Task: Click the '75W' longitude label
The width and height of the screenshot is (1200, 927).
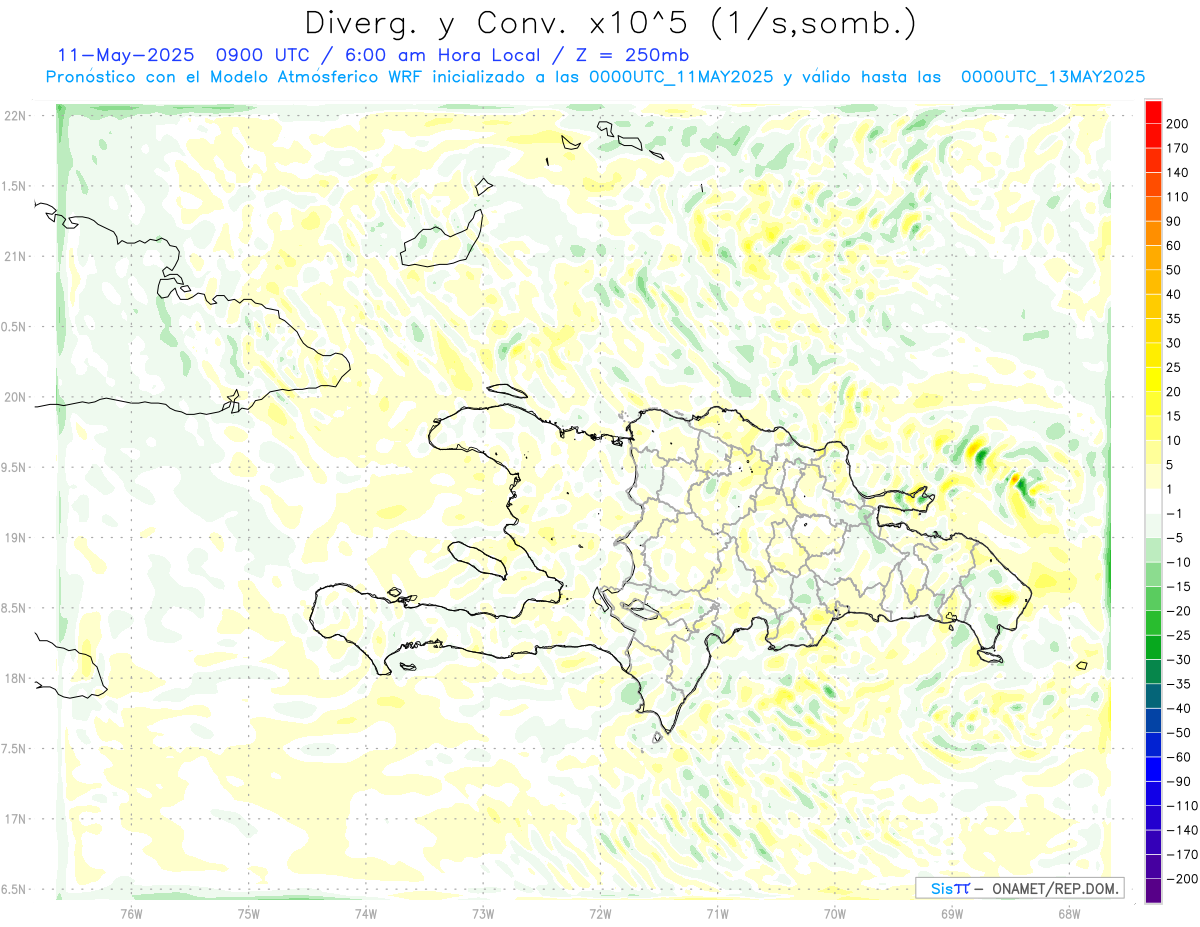Action: (249, 912)
